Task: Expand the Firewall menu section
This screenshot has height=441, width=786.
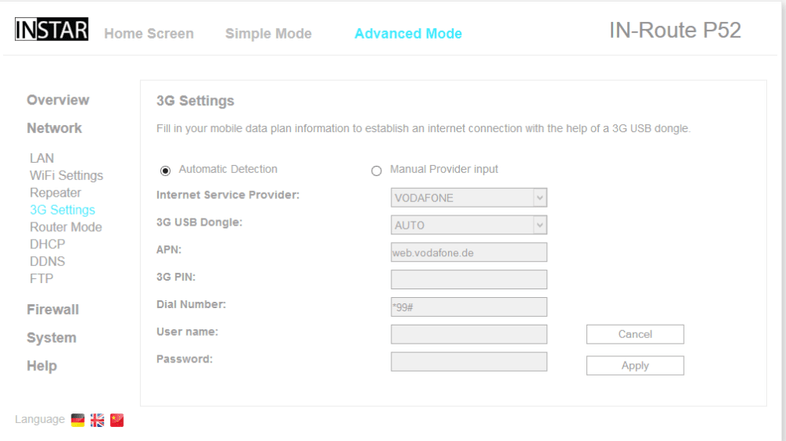Action: pyautogui.click(x=53, y=310)
